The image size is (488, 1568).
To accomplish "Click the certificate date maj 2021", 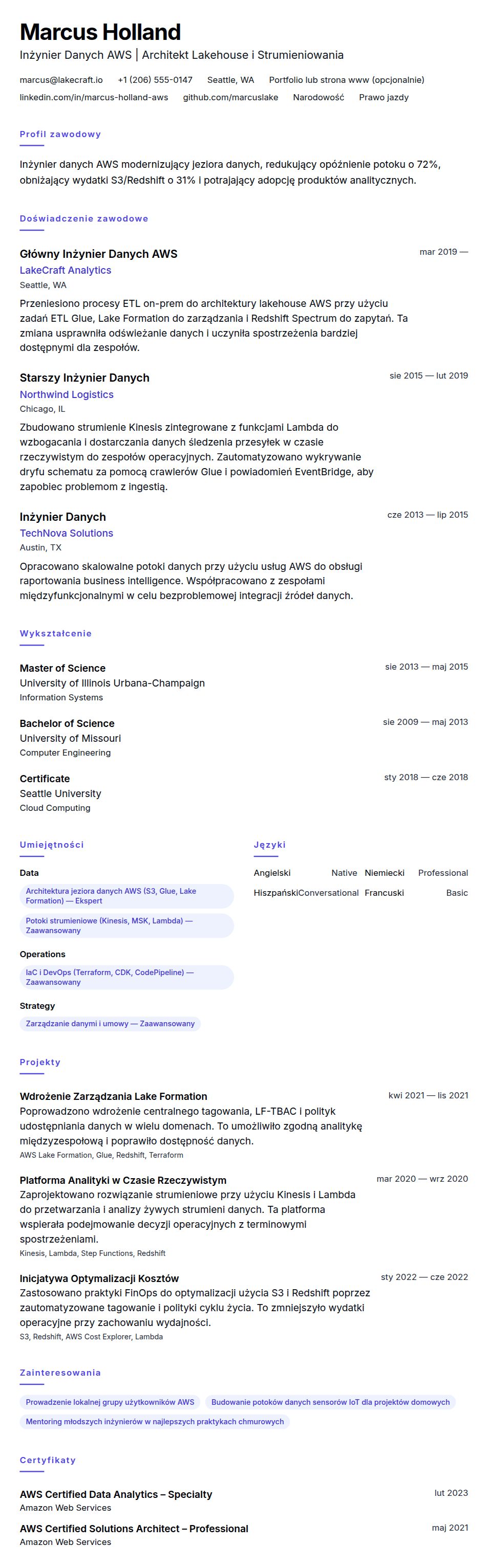I will pos(450,1528).
